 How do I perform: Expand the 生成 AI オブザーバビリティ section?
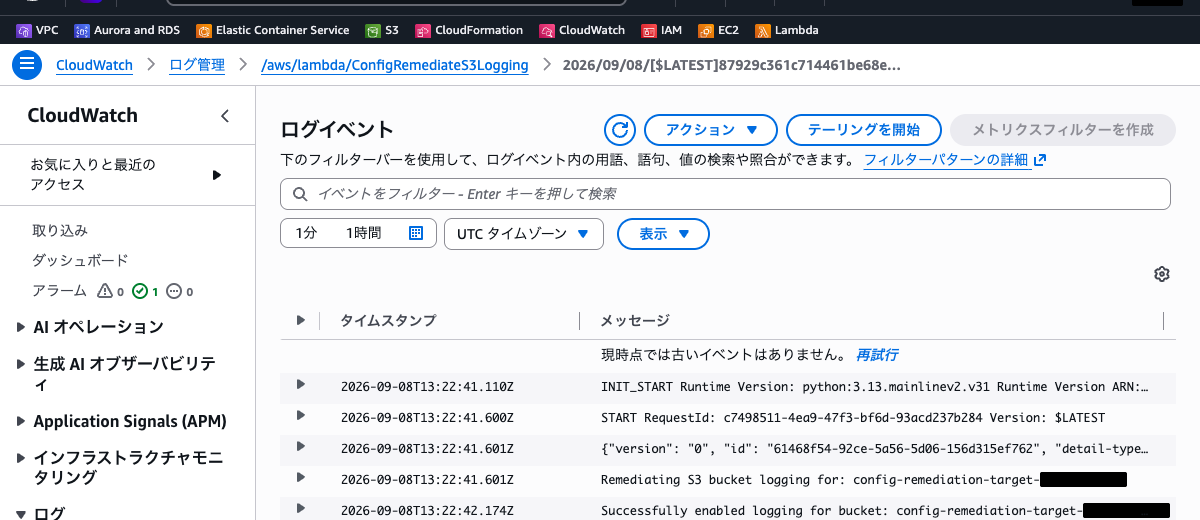22,364
